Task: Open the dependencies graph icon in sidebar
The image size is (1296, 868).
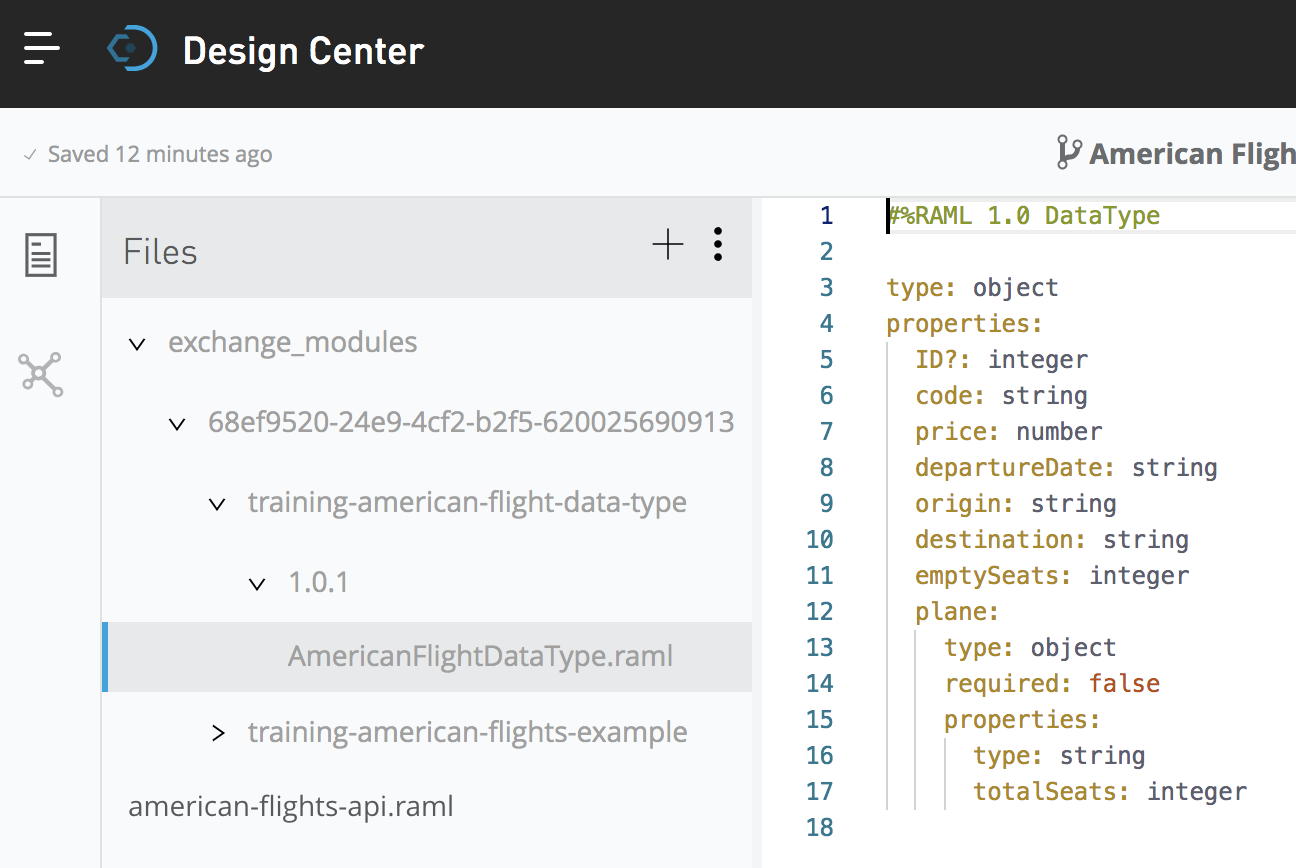Action: click(41, 375)
